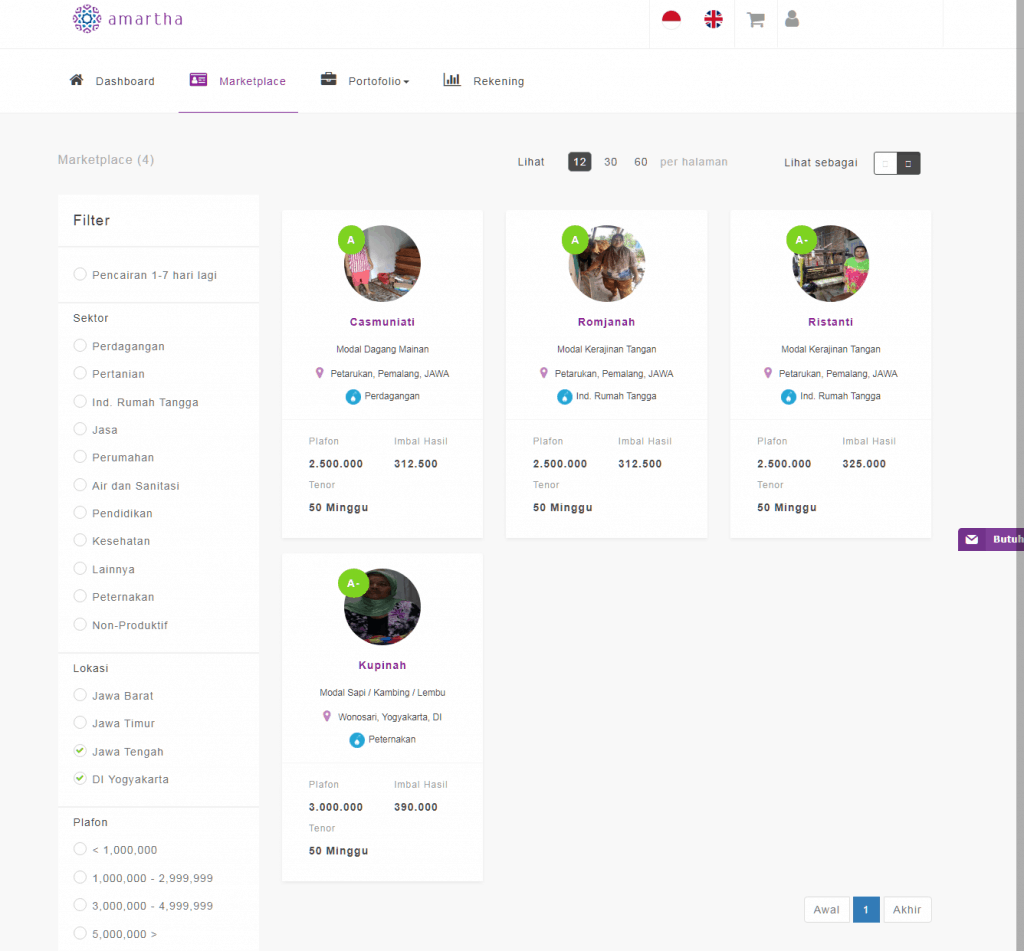Image resolution: width=1024 pixels, height=951 pixels.
Task: Go to the Dashboard tab
Action: pyautogui.click(x=112, y=81)
